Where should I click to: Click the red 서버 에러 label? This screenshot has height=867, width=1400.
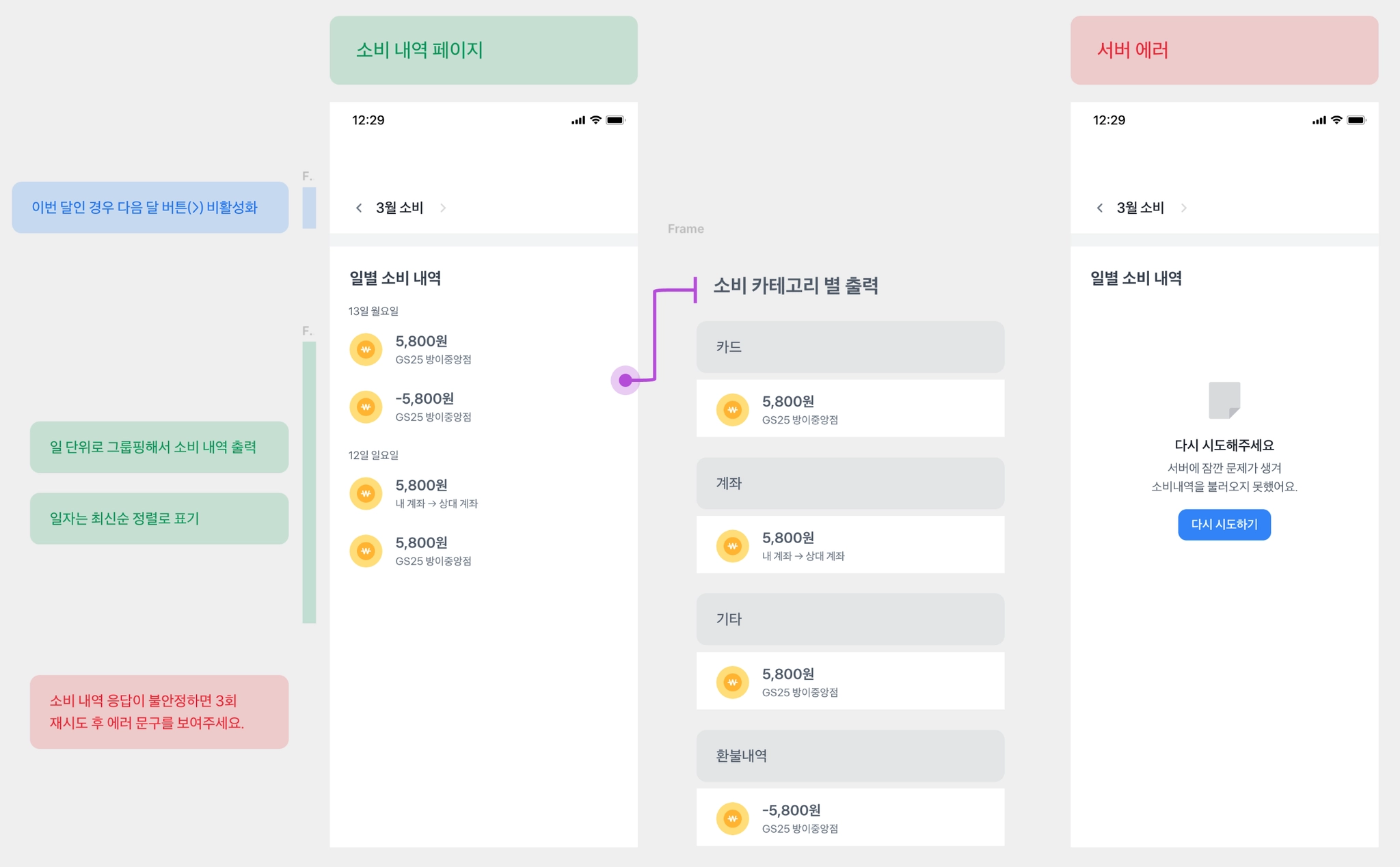(x=1224, y=50)
